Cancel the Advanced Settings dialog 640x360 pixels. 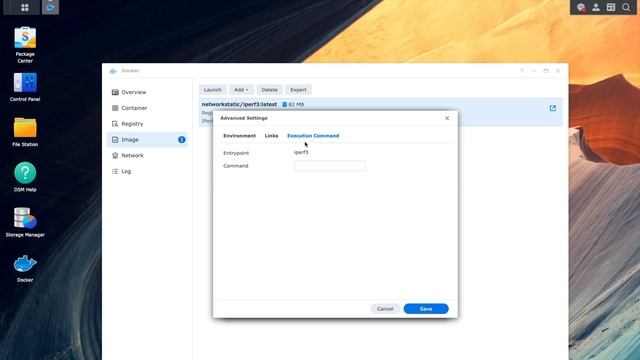tap(385, 309)
